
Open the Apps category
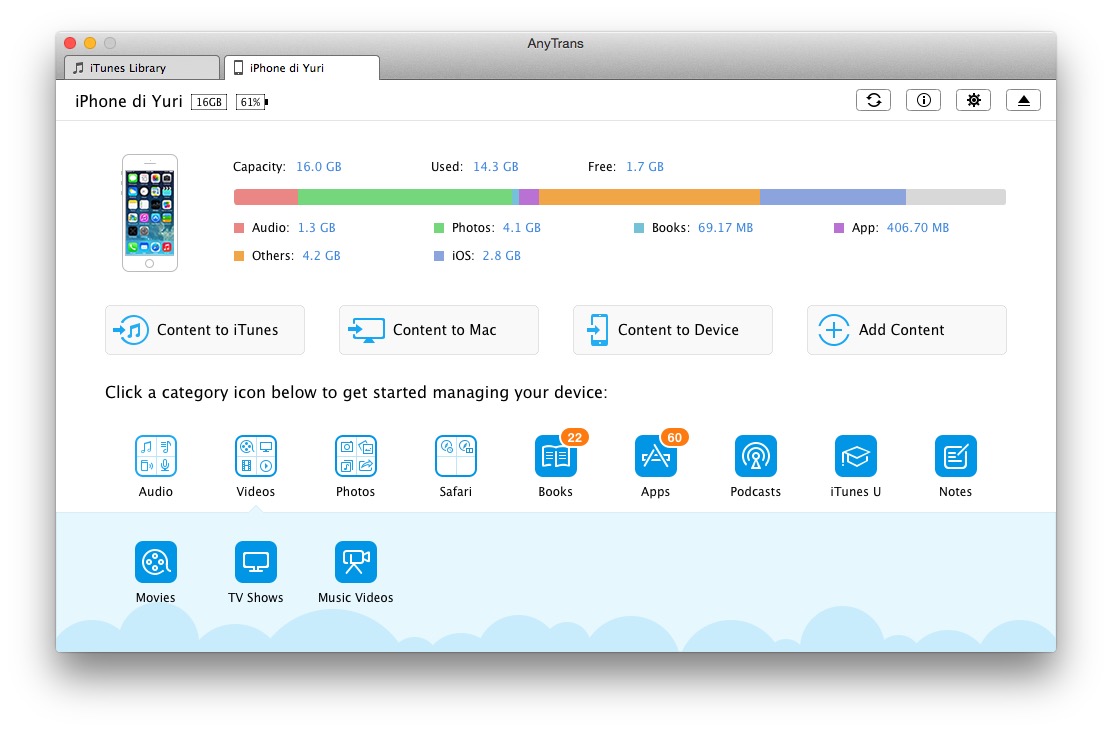click(656, 456)
